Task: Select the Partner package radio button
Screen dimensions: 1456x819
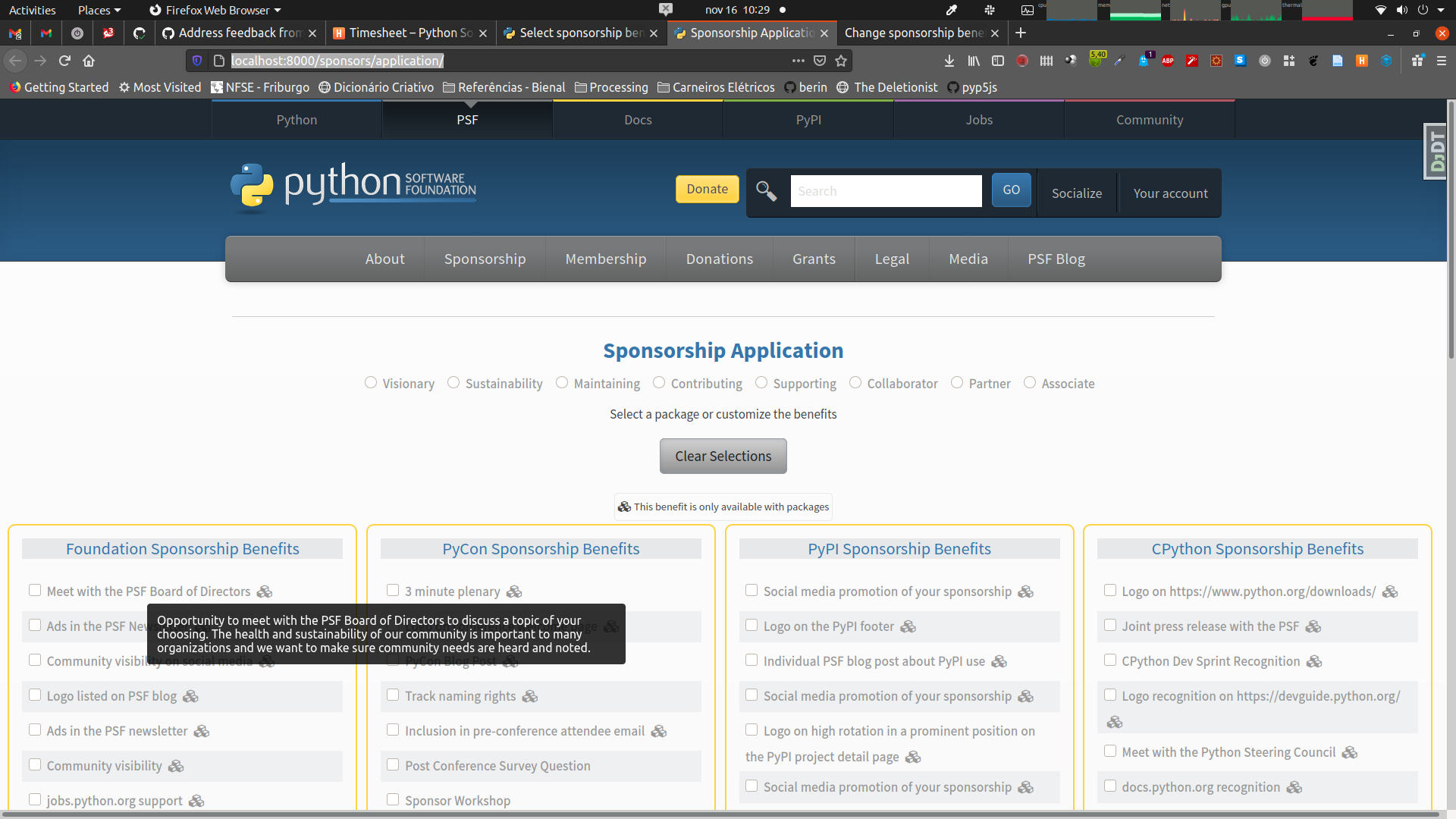Action: (x=957, y=383)
